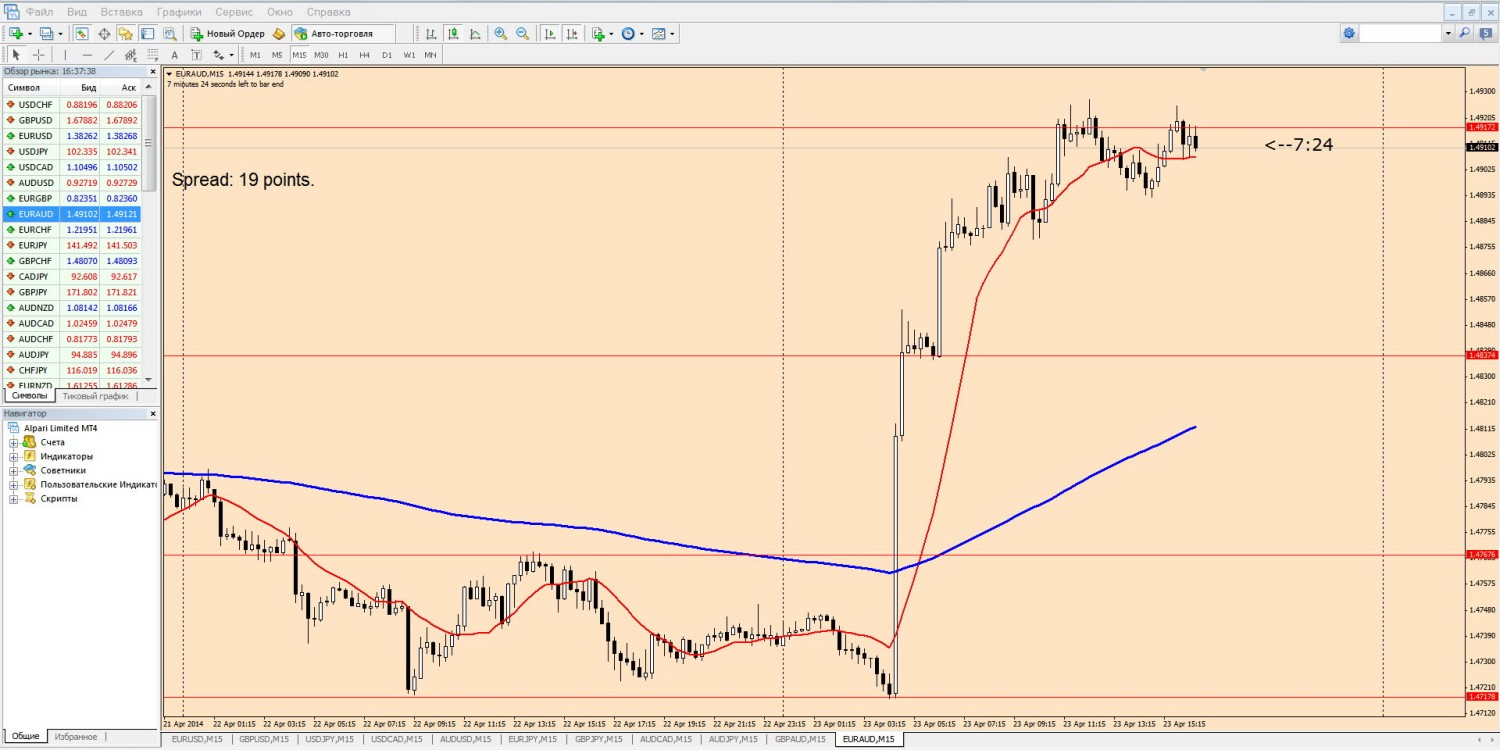This screenshot has height=750, width=1500.
Task: Select EURCHF row in Market Watch
Action: pos(71,229)
